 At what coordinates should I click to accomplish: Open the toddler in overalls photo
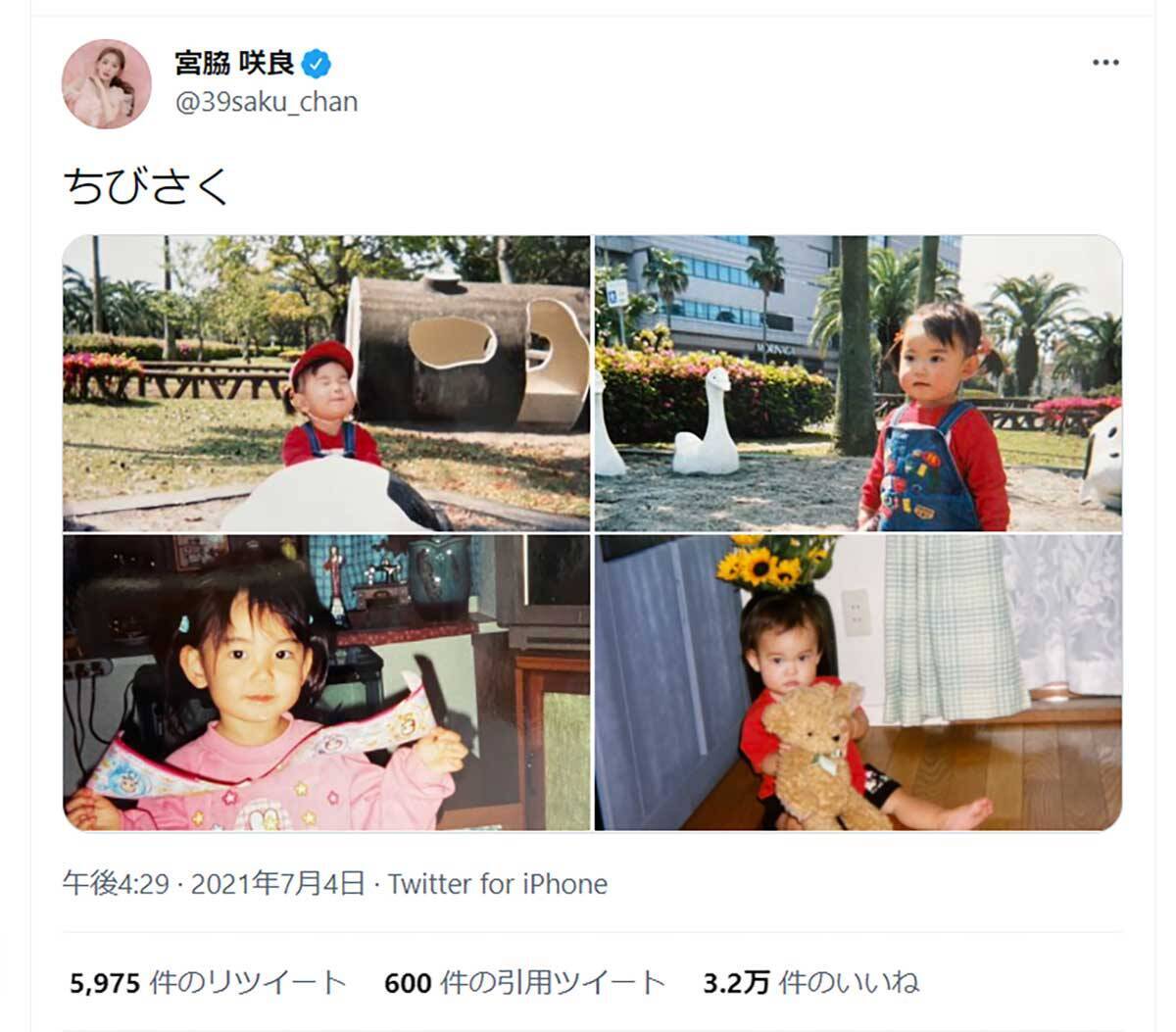858,383
